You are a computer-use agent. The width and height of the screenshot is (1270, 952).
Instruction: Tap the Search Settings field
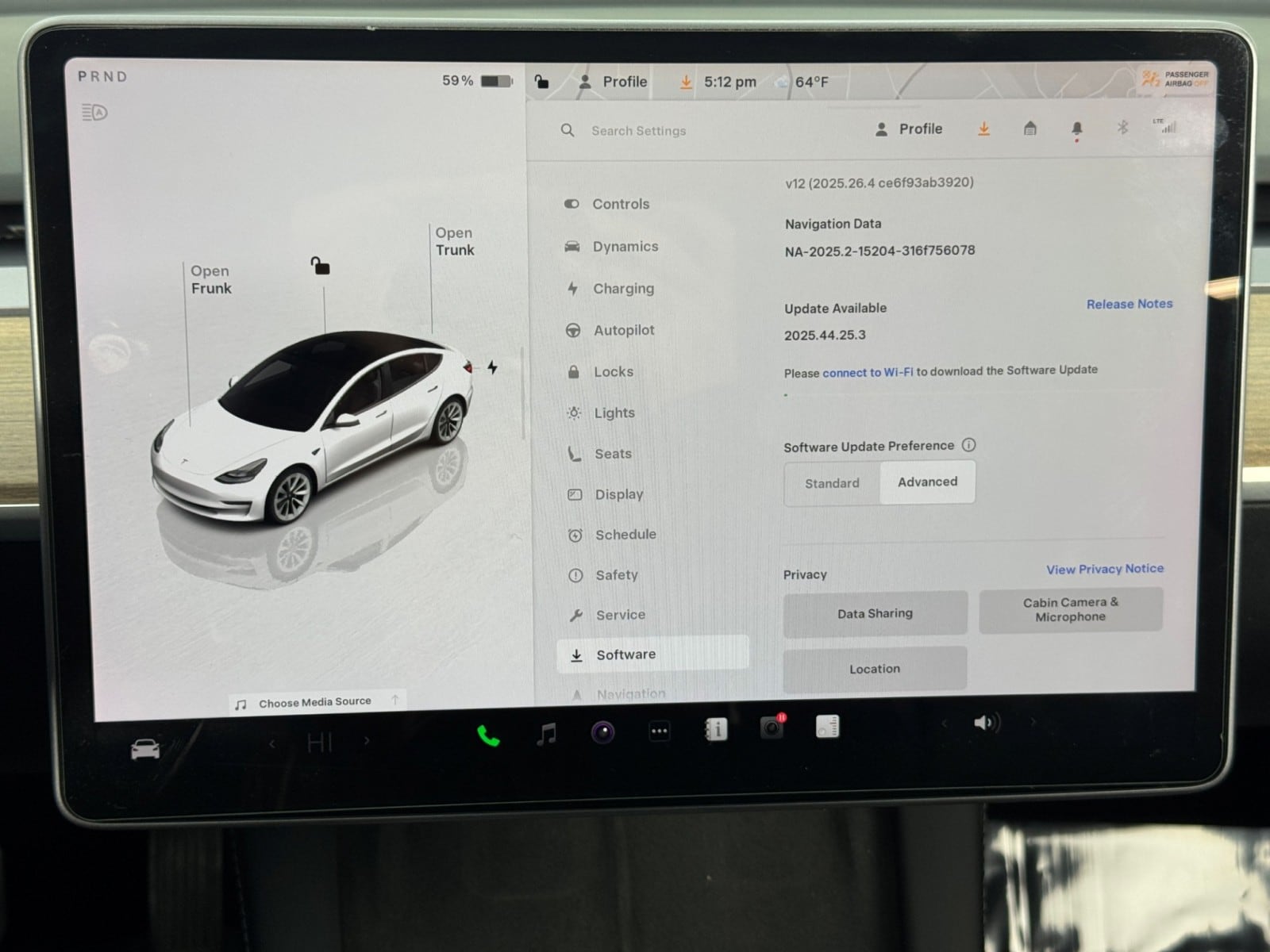click(x=639, y=131)
